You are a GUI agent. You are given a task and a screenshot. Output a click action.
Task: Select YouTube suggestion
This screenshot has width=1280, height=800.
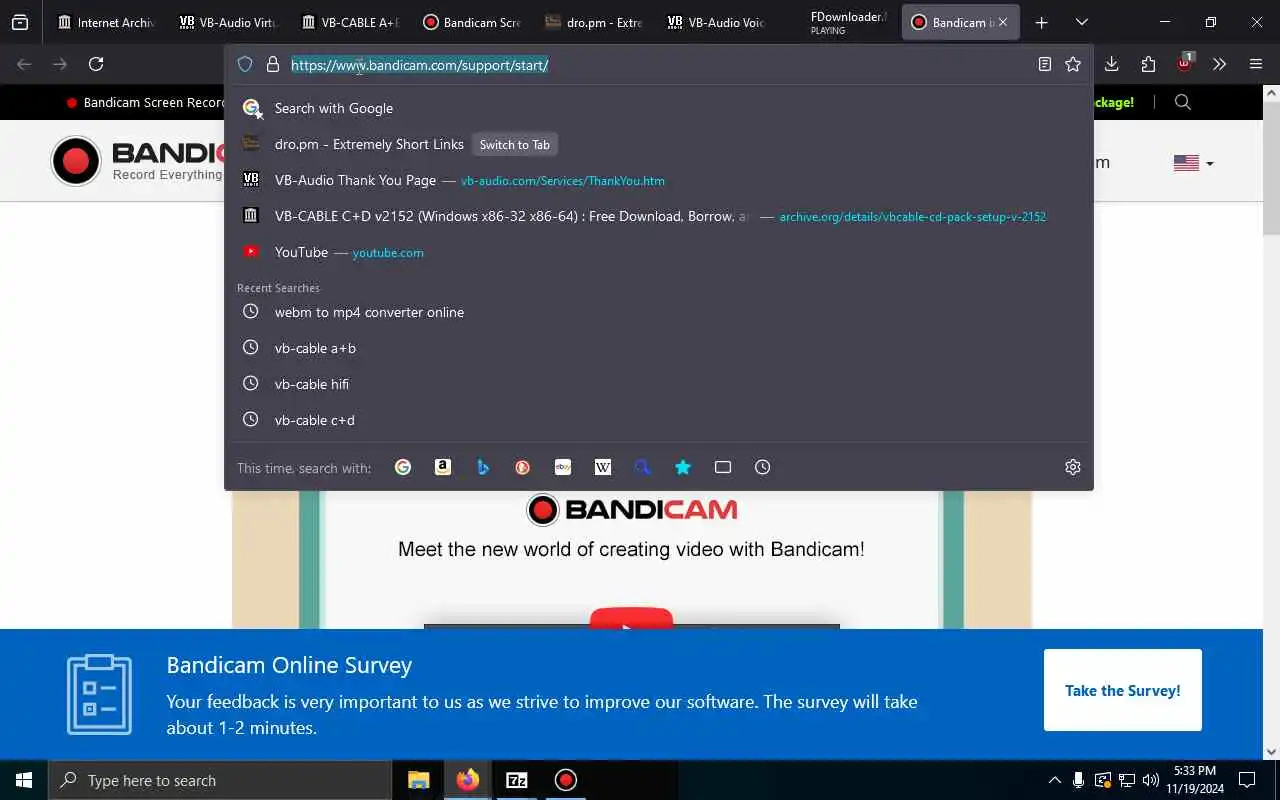(659, 252)
